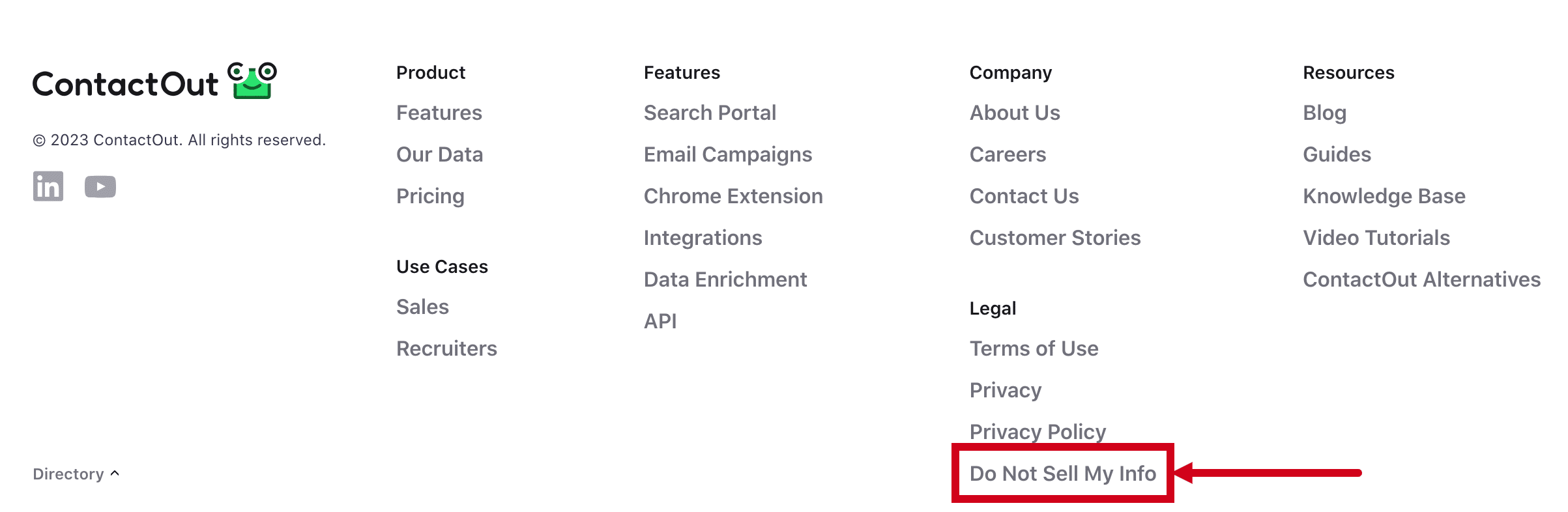Viewport: 1568px width, 512px height.
Task: Open the Chrome Extension link
Action: (x=733, y=196)
